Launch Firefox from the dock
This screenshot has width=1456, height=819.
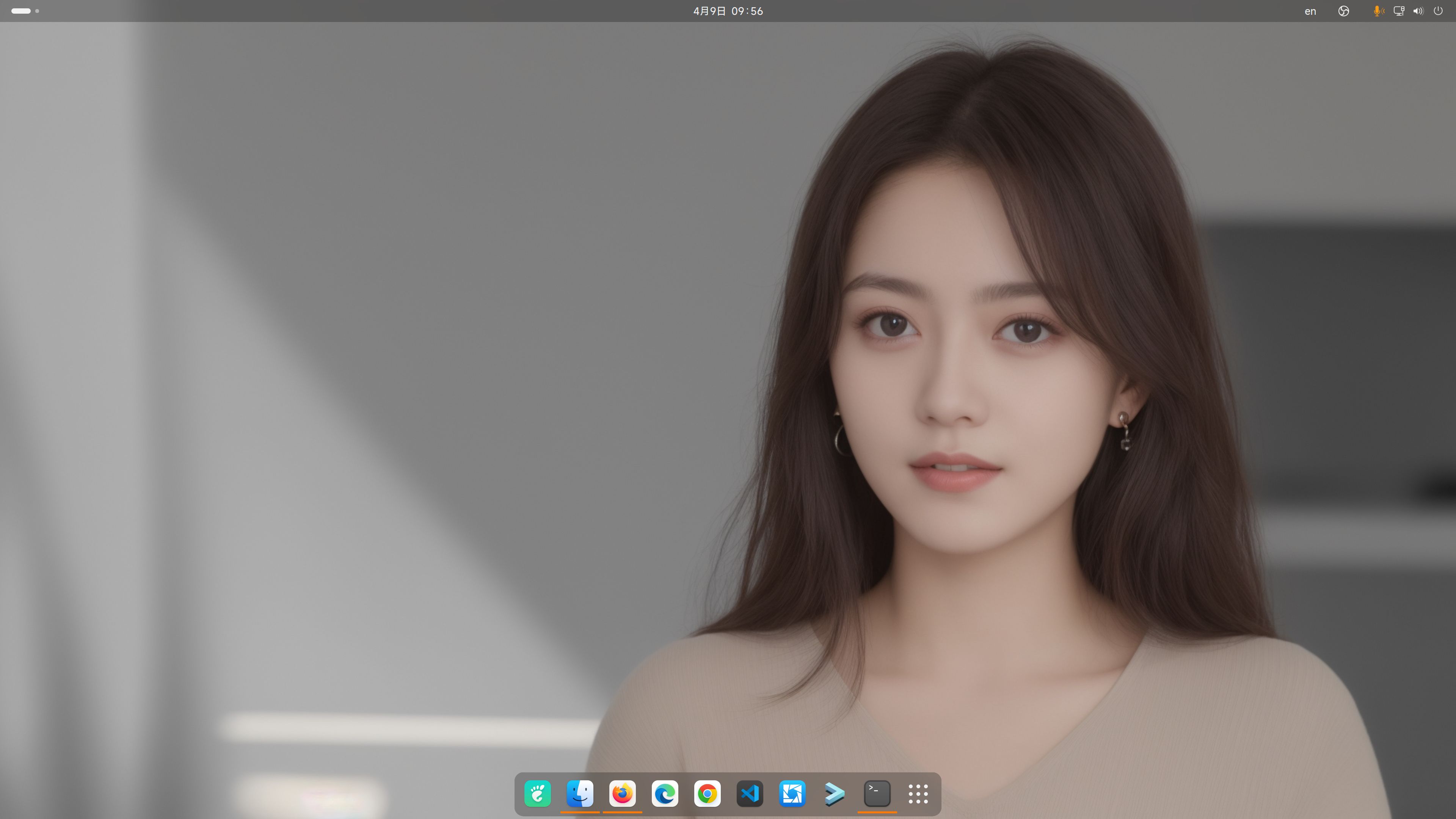pos(622,794)
